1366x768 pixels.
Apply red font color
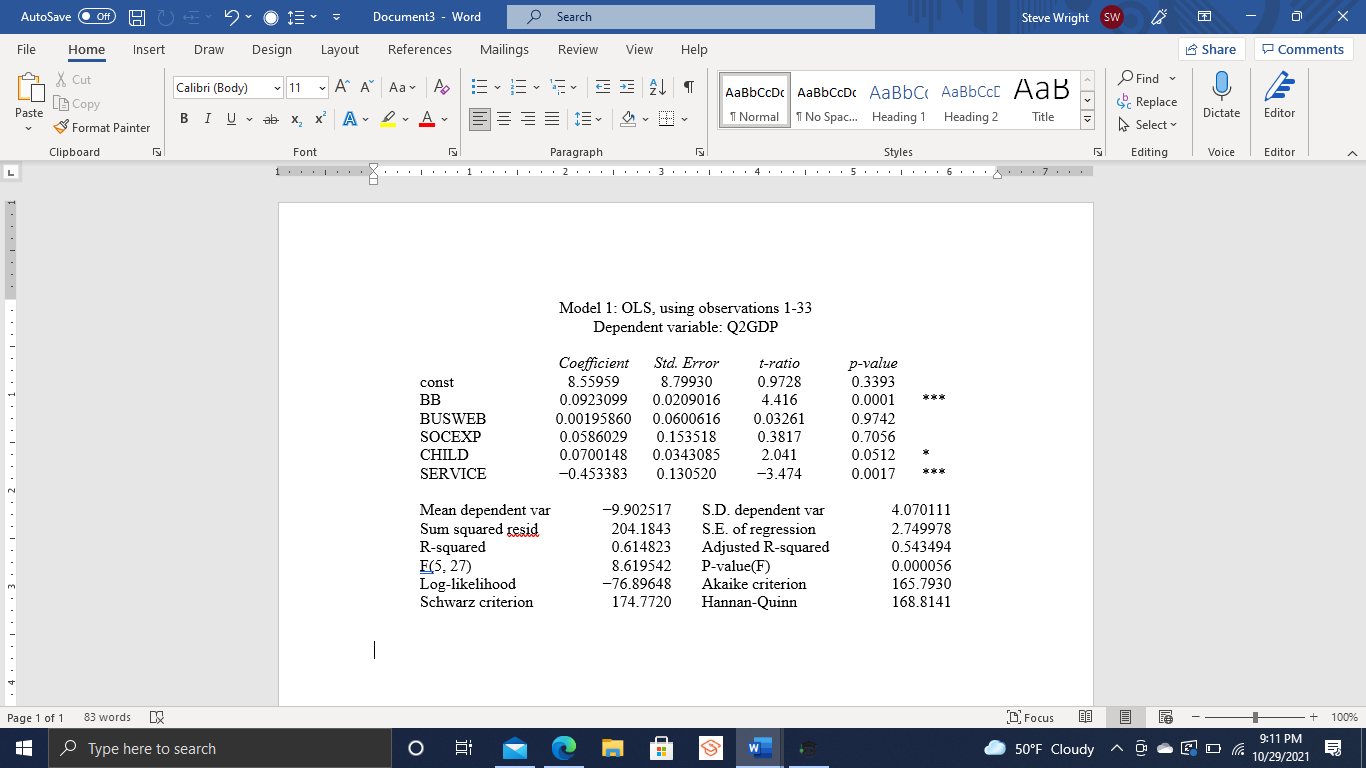(426, 119)
